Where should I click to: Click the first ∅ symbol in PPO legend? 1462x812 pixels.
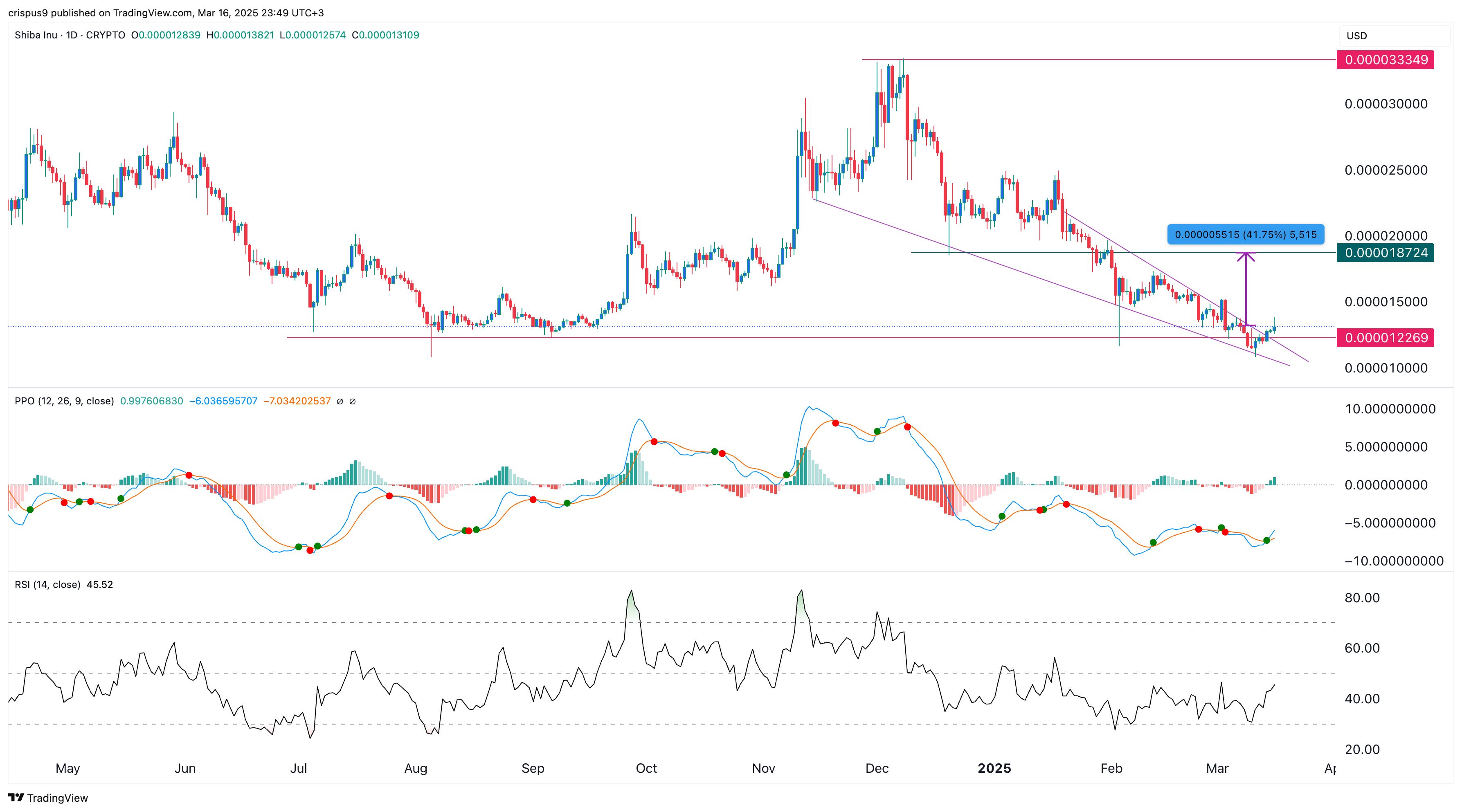coord(340,401)
